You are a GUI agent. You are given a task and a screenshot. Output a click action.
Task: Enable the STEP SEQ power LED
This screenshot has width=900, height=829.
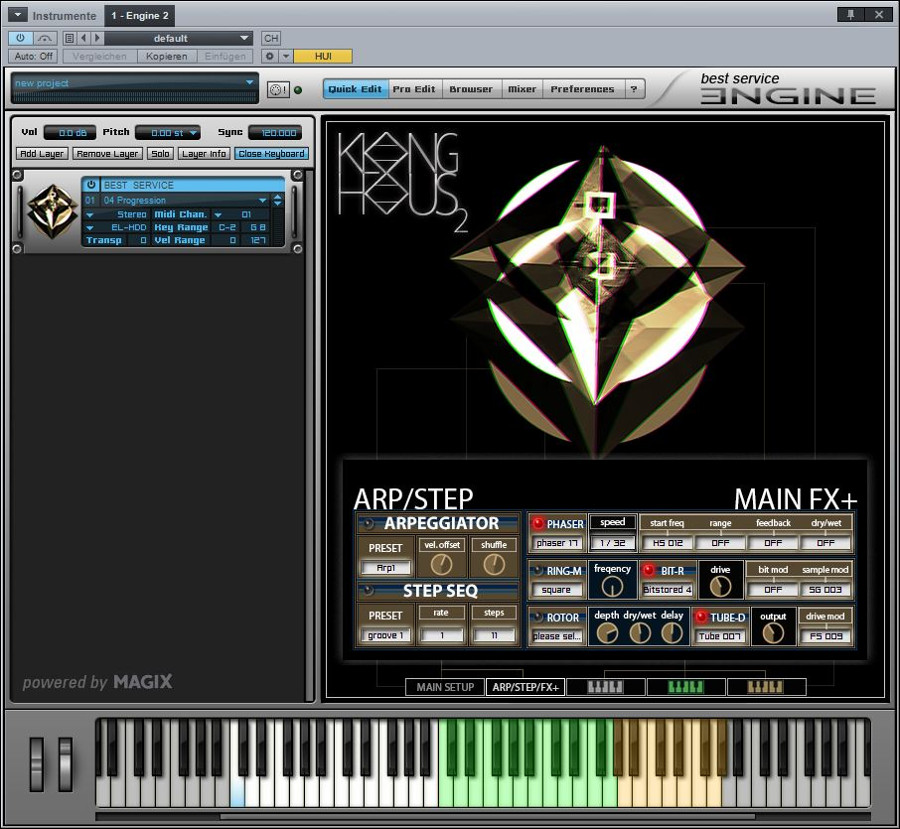pos(368,590)
